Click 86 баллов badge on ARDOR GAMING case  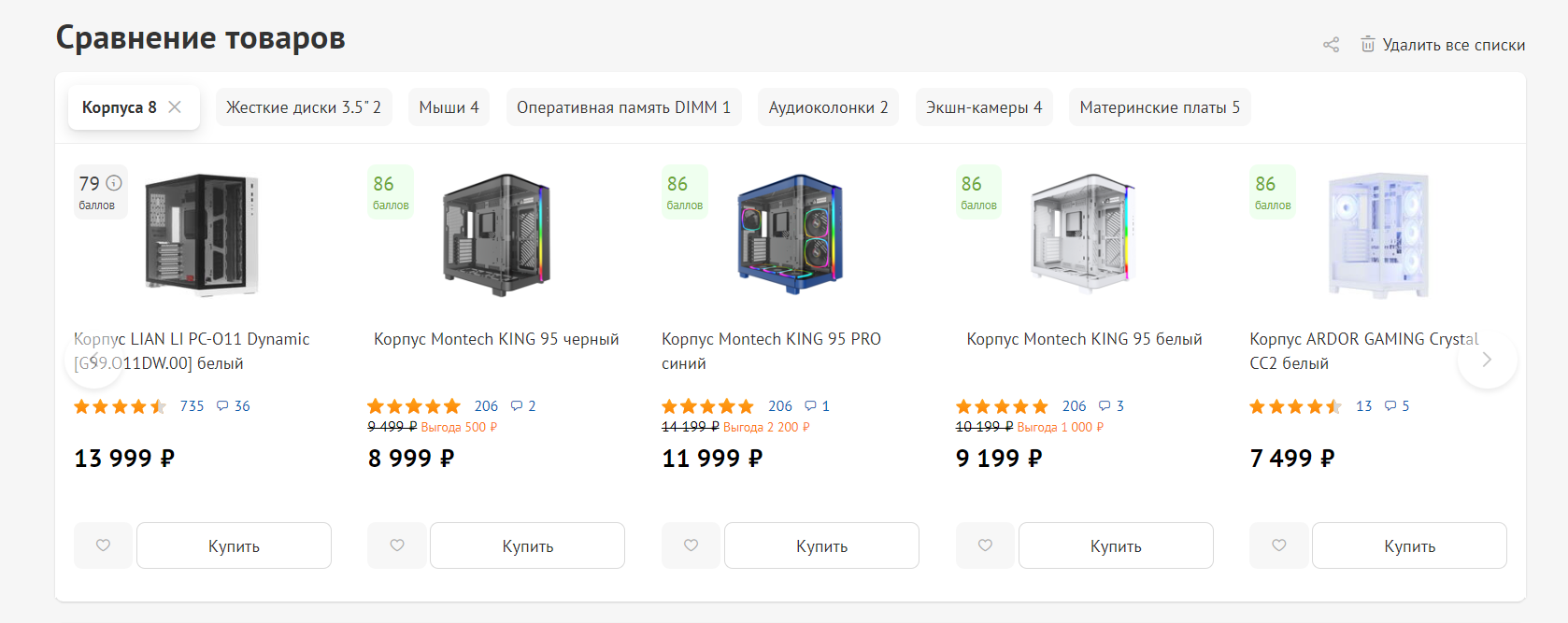coord(1273,192)
